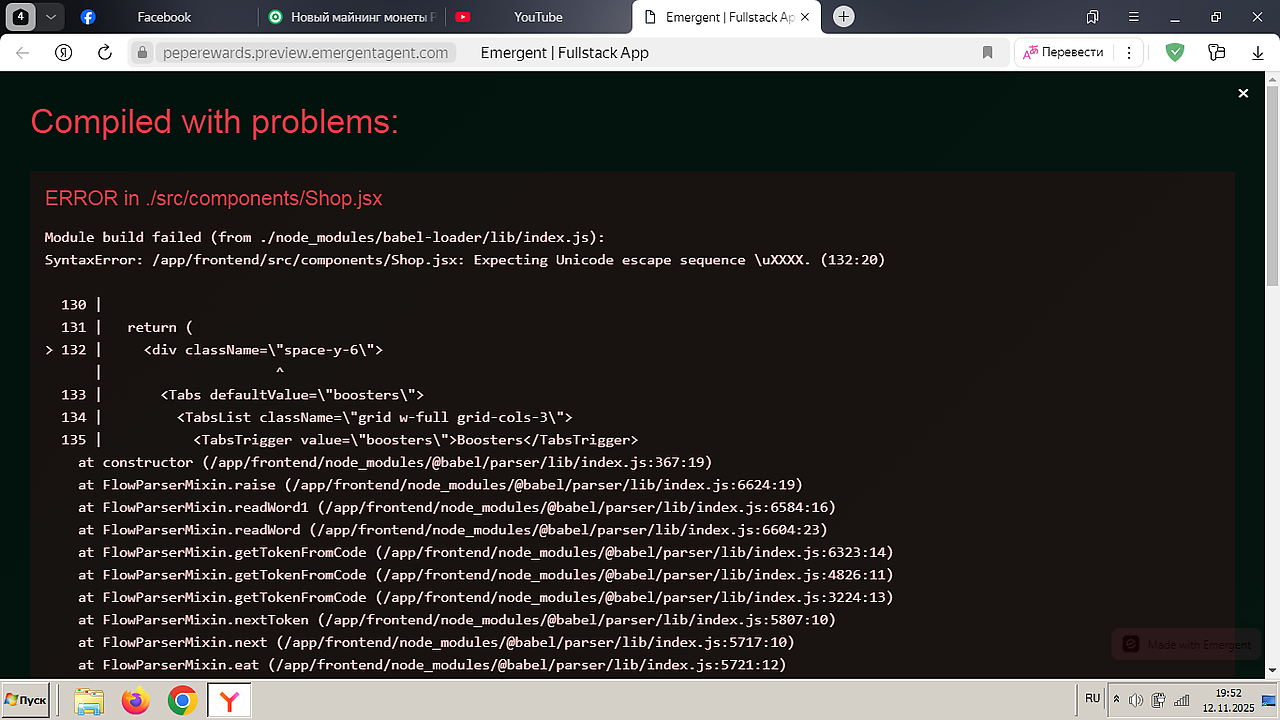
Task: Click the Made with Emergent badge
Action: pyautogui.click(x=1188, y=644)
